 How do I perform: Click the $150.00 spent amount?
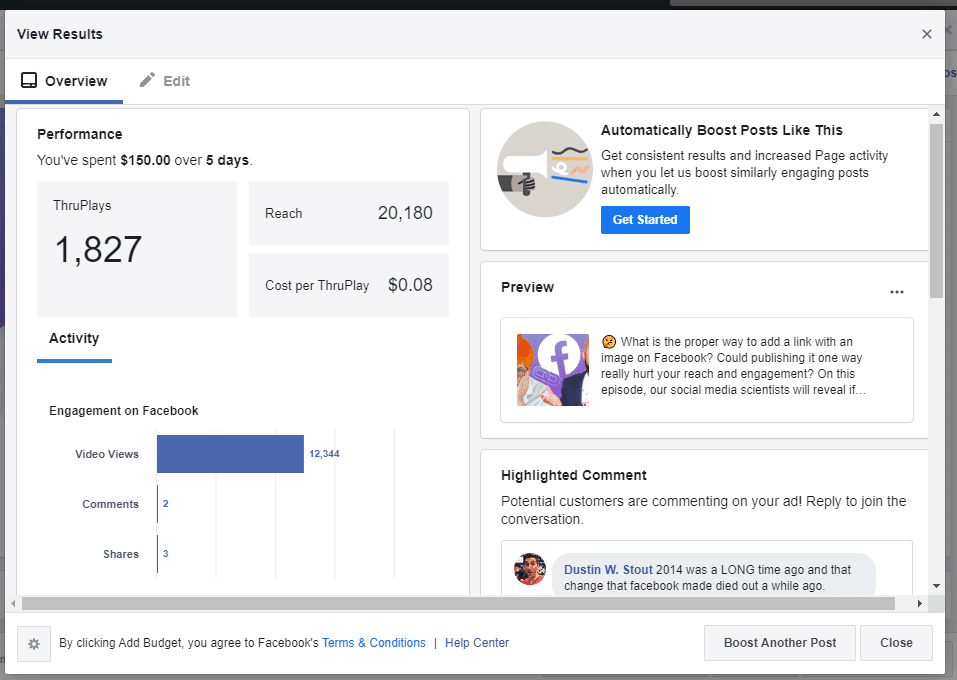145,161
